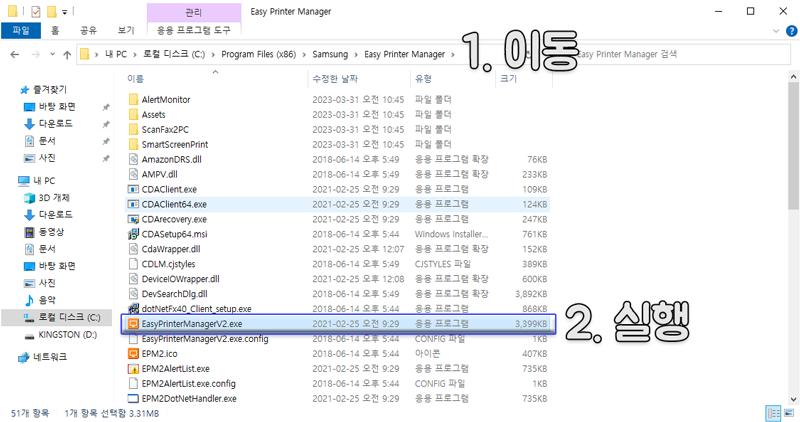Select the 관리 contextual tab
The image size is (800, 422).
click(193, 12)
